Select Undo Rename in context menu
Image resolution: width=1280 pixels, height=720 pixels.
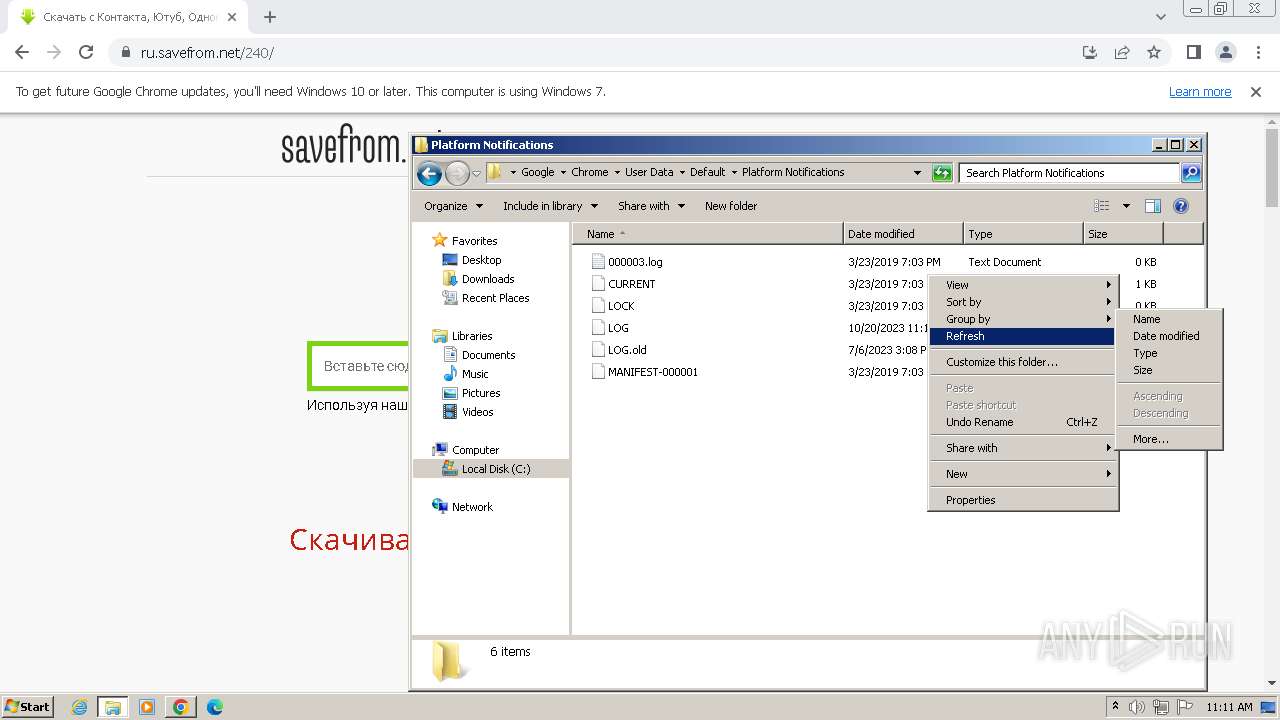[x=1022, y=422]
